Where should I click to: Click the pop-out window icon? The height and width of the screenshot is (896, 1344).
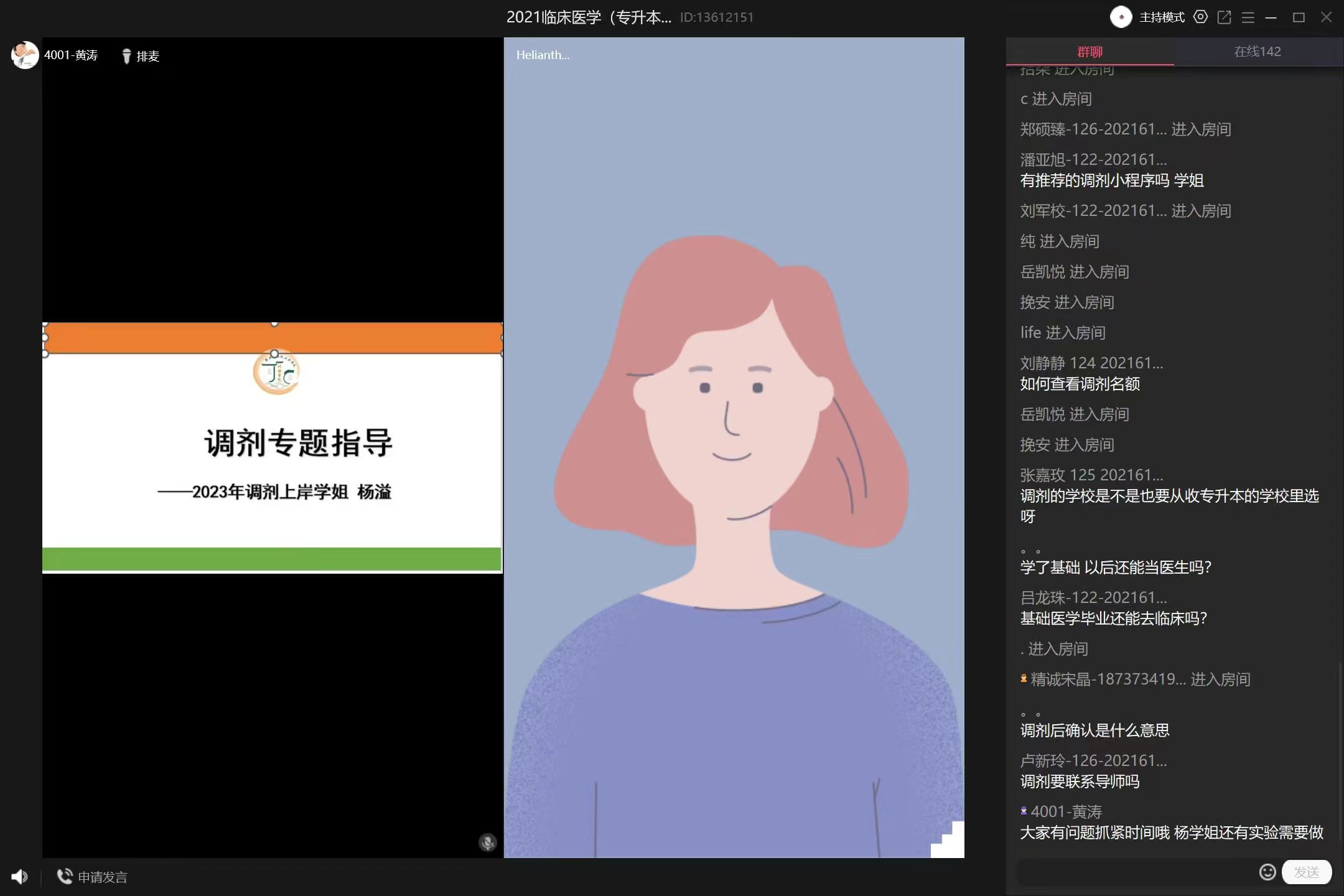[x=1224, y=17]
